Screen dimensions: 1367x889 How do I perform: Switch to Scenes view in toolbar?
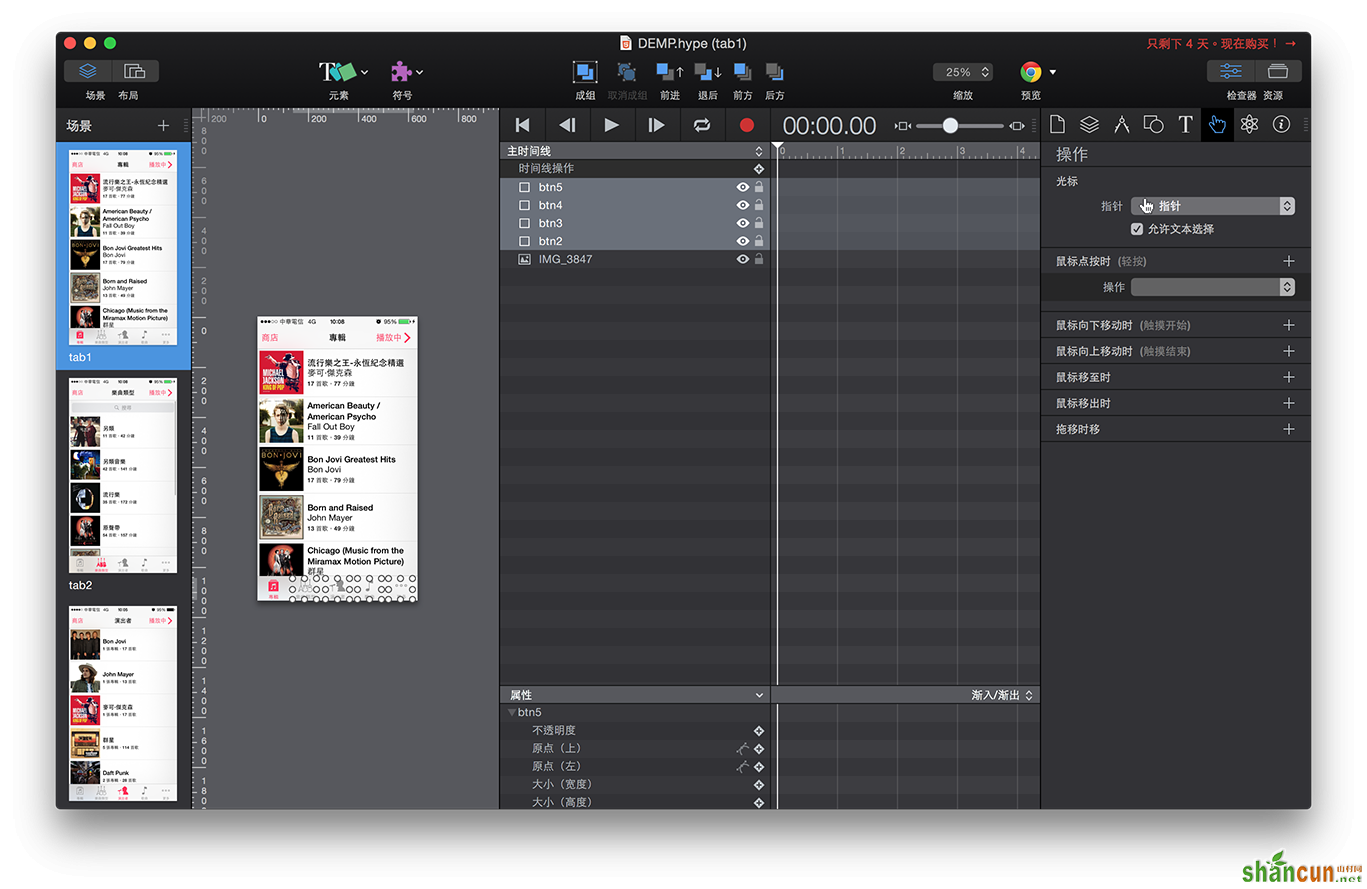click(88, 71)
